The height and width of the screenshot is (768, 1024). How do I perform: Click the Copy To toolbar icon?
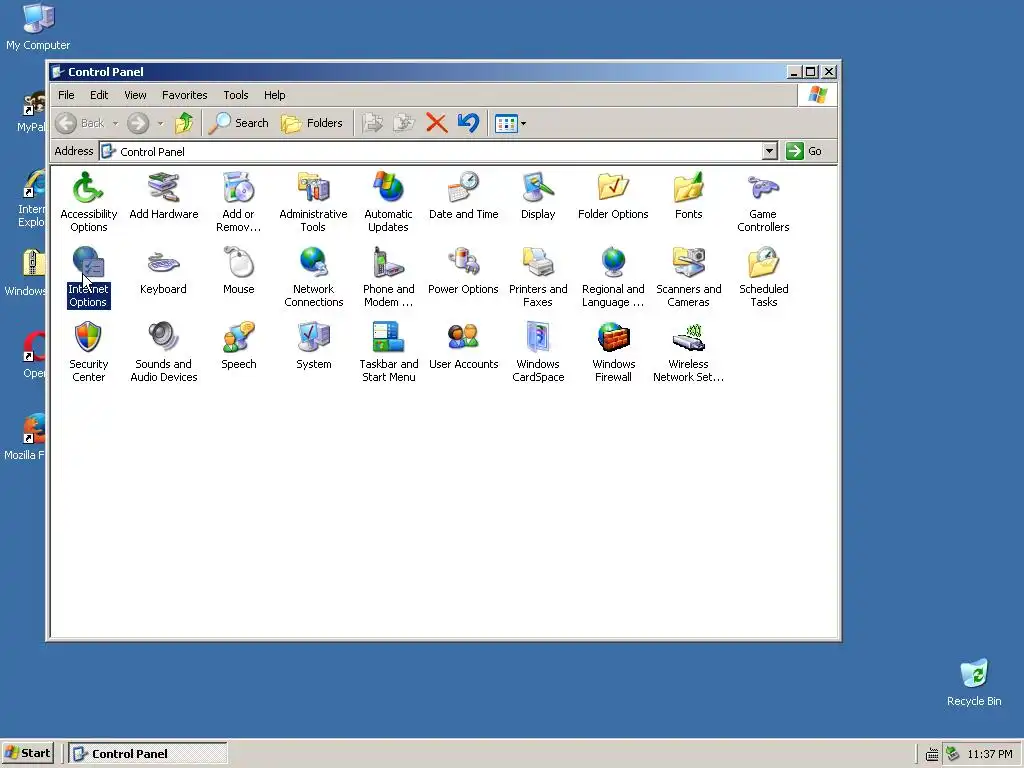point(404,123)
